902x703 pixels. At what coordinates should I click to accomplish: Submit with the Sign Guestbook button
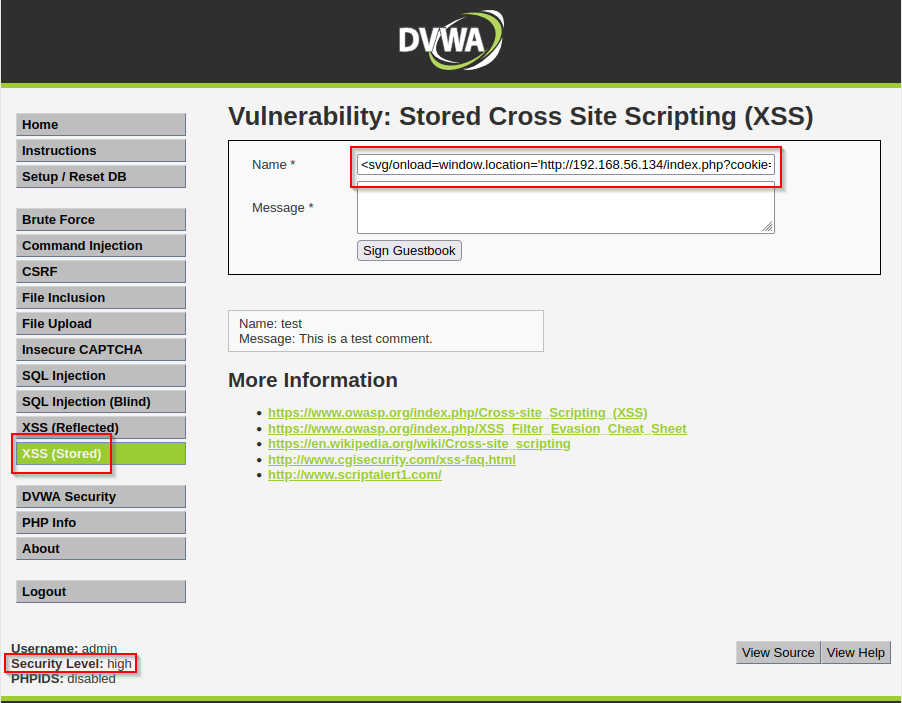(409, 251)
